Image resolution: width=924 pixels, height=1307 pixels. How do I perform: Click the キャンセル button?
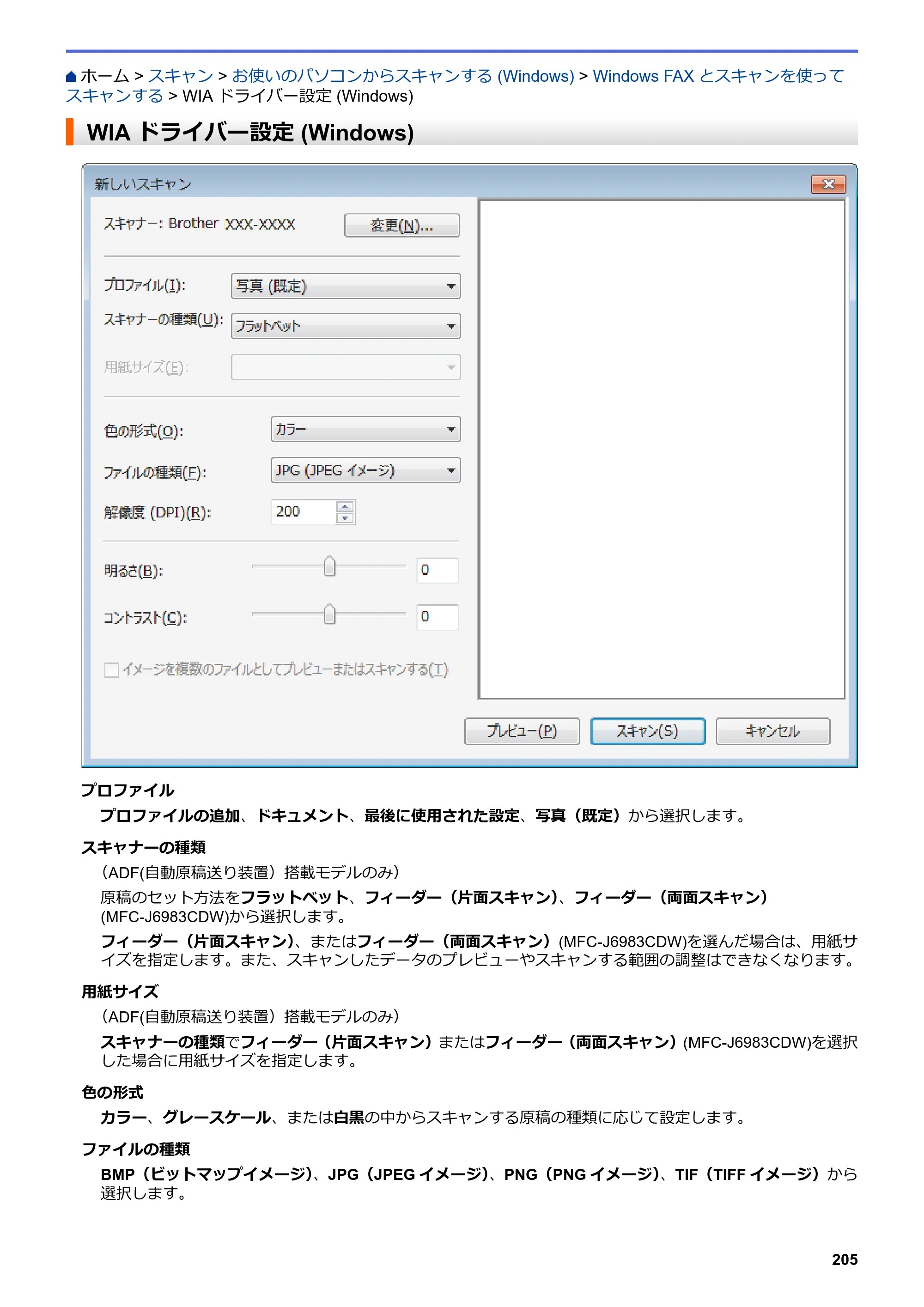tap(773, 731)
